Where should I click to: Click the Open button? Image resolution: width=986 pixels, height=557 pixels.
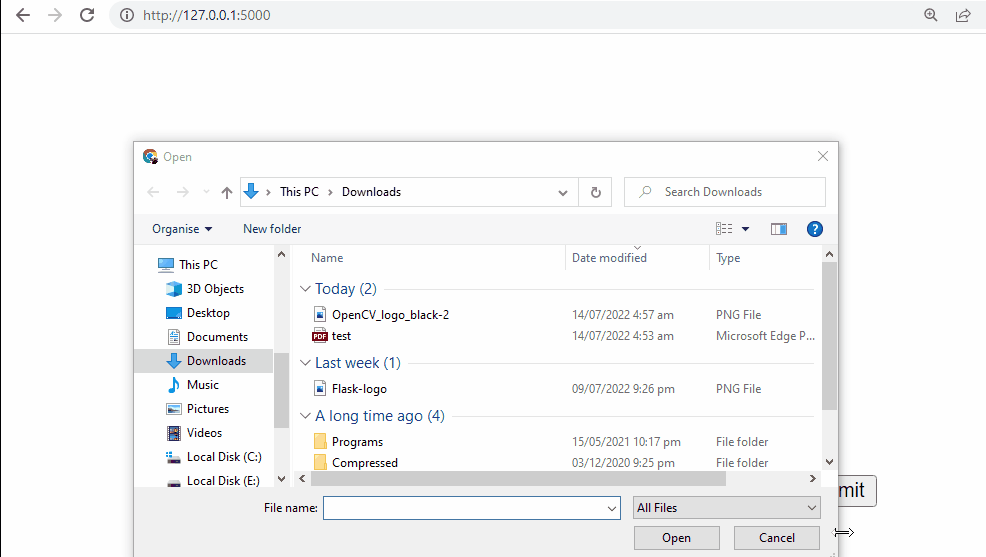pyautogui.click(x=677, y=538)
